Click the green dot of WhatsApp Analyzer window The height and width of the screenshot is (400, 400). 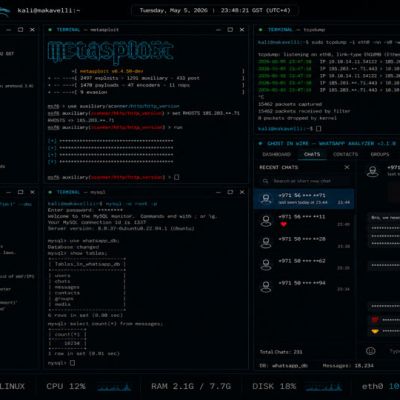261,143
